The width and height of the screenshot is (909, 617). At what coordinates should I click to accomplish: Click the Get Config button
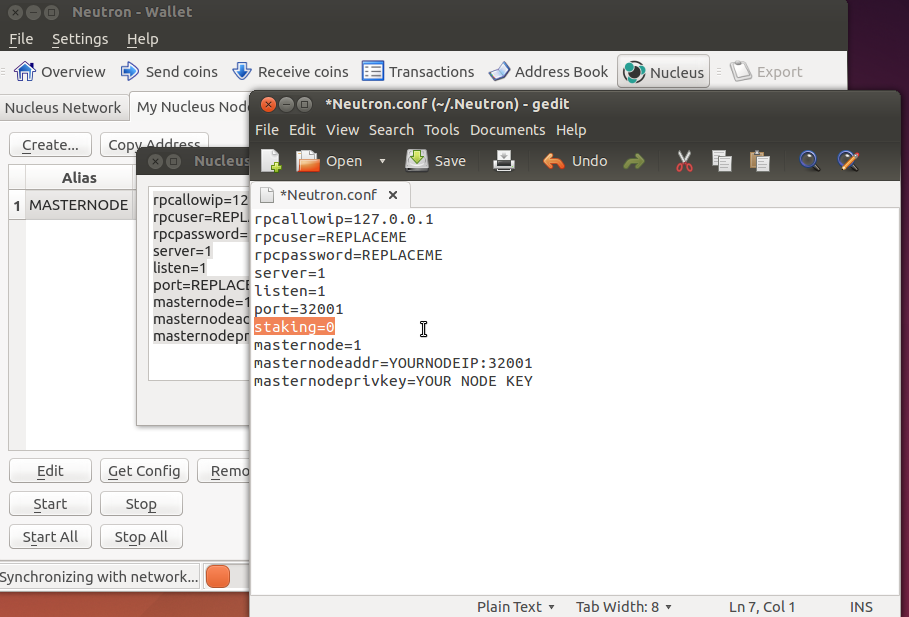pyautogui.click(x=144, y=471)
